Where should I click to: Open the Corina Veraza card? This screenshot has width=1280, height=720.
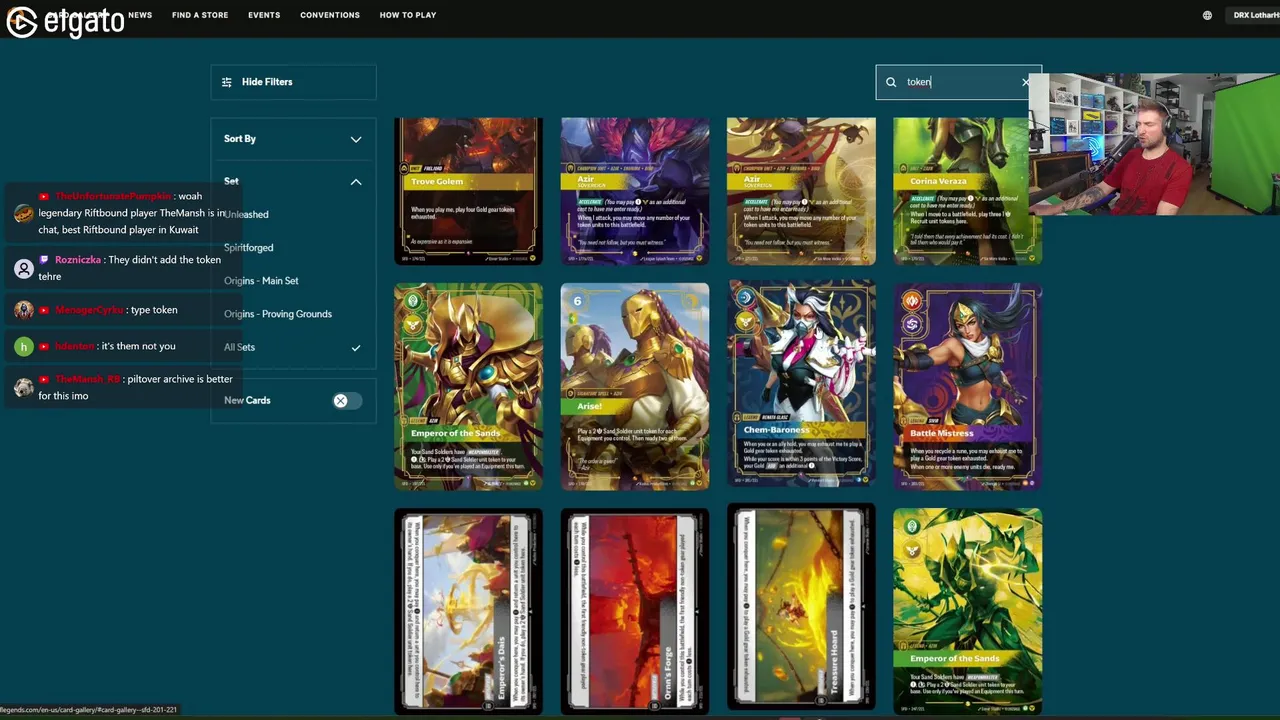[x=967, y=191]
